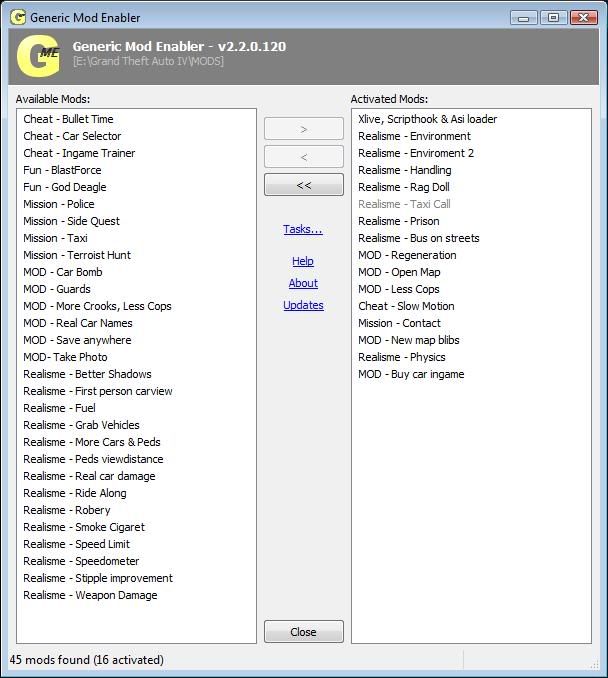Viewport: 608px width, 678px height.
Task: Select 'Mission - Side Quest' mod
Action: click(71, 221)
